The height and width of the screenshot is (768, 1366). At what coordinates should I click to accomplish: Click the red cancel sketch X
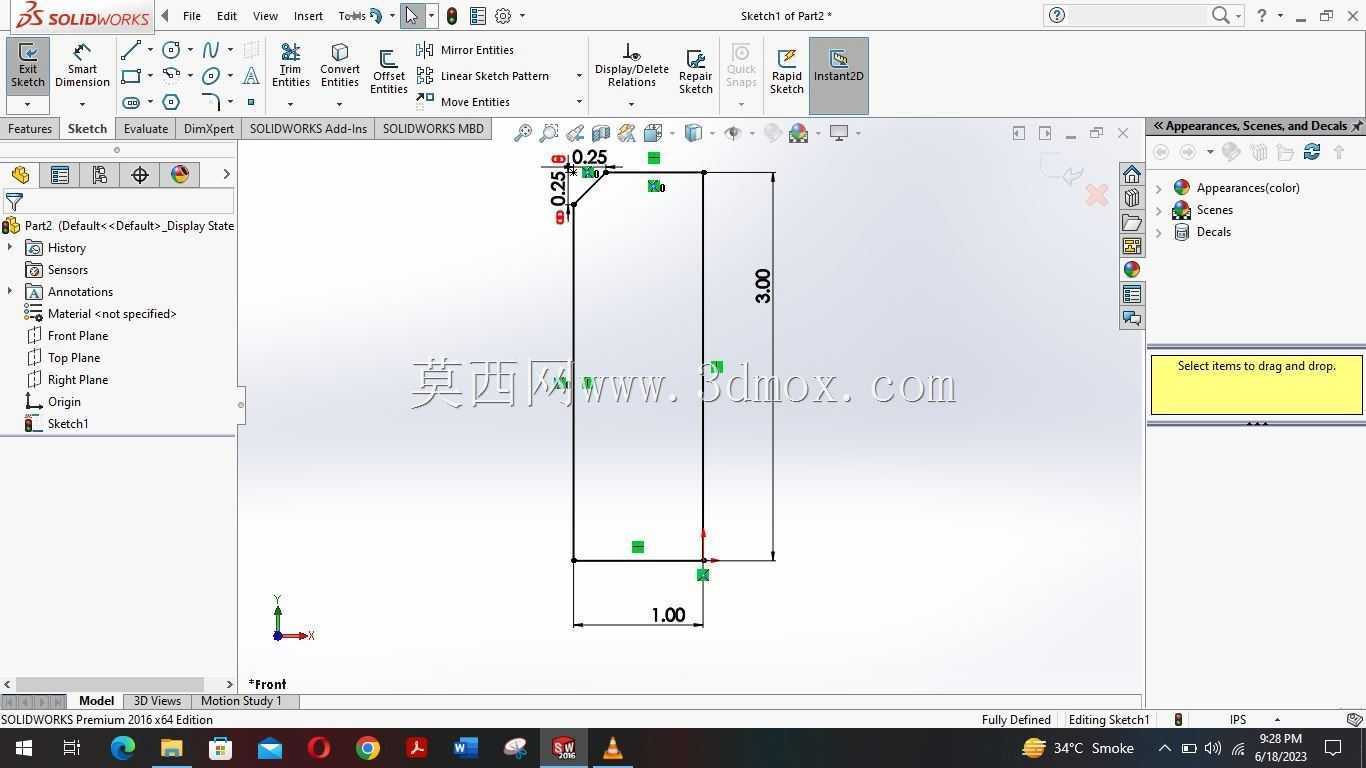click(1097, 195)
